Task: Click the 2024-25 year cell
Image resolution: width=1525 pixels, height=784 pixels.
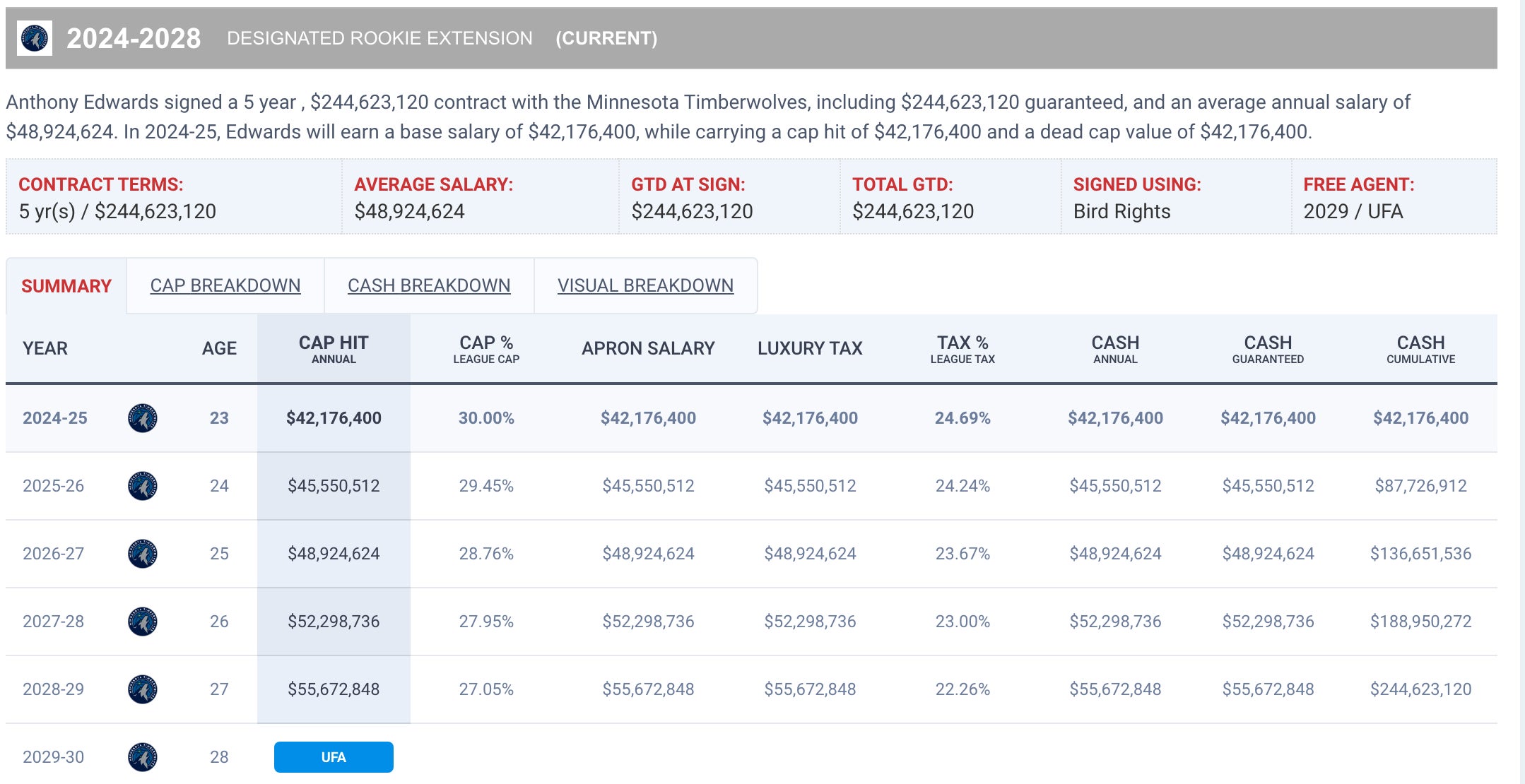Action: tap(55, 418)
